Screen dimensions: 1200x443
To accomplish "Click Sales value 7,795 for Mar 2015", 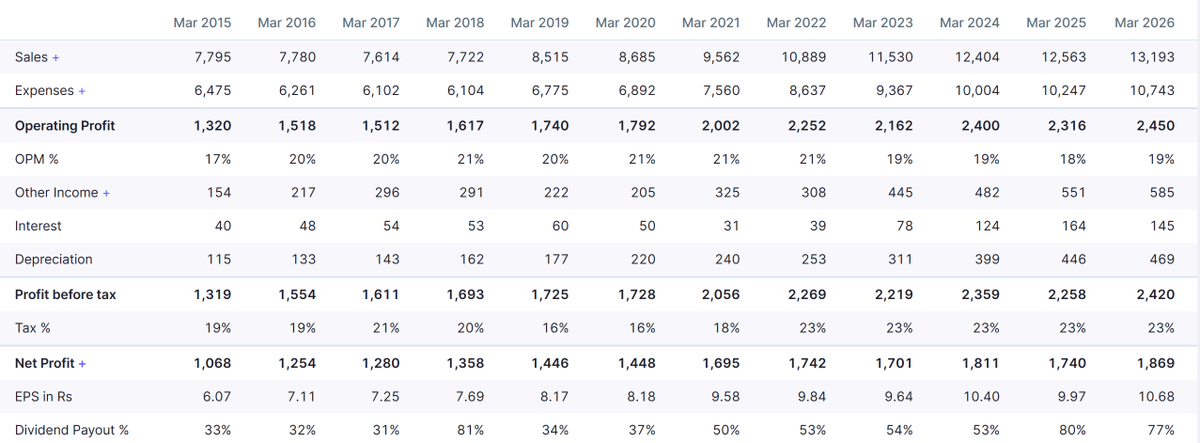I will click(x=213, y=57).
